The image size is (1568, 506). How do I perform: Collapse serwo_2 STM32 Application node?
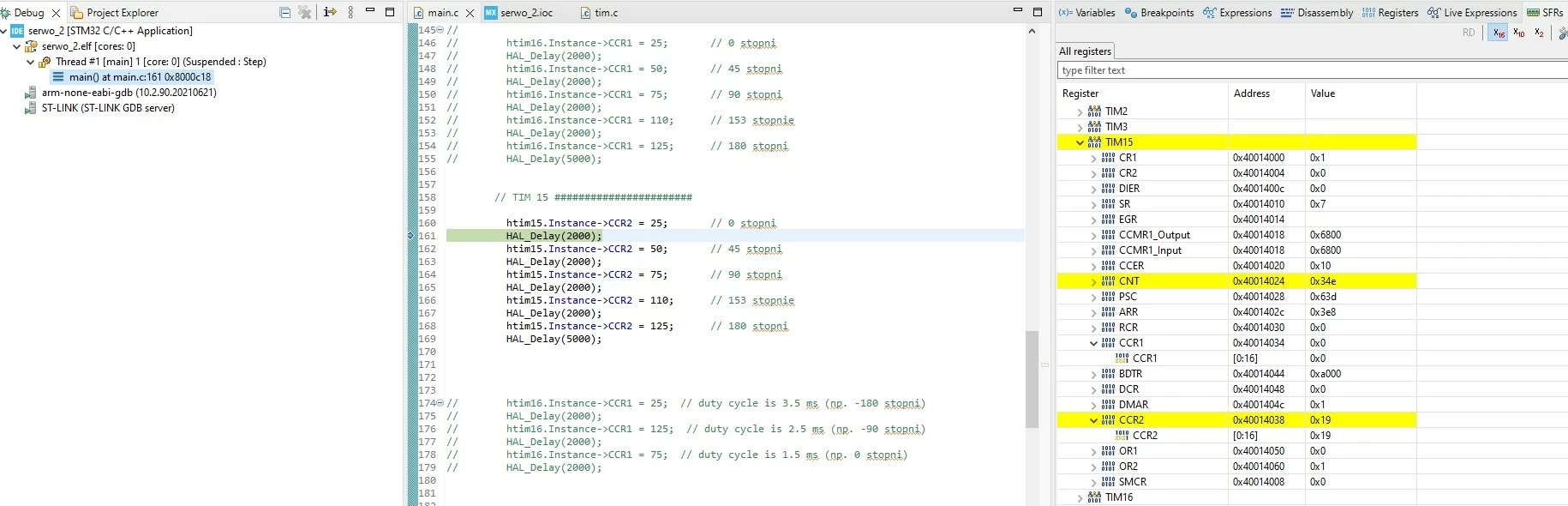pyautogui.click(x=3, y=31)
